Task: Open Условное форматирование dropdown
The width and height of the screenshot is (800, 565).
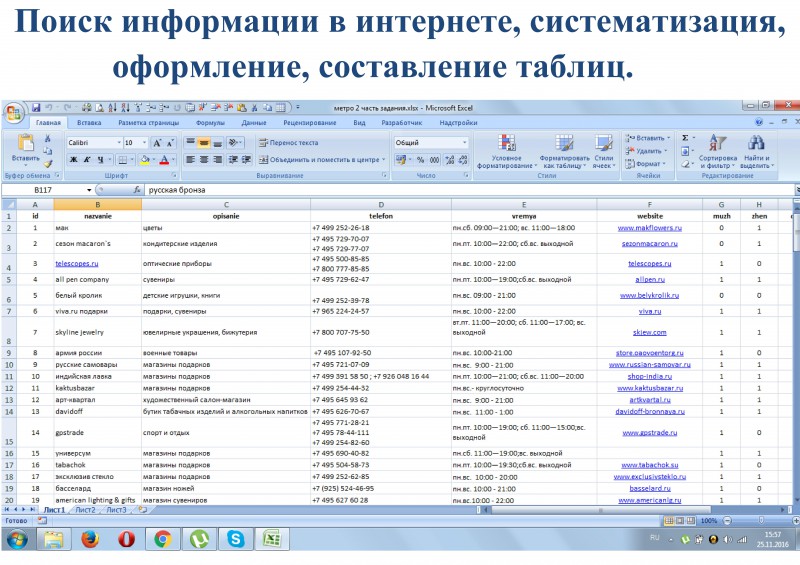Action: (506, 152)
